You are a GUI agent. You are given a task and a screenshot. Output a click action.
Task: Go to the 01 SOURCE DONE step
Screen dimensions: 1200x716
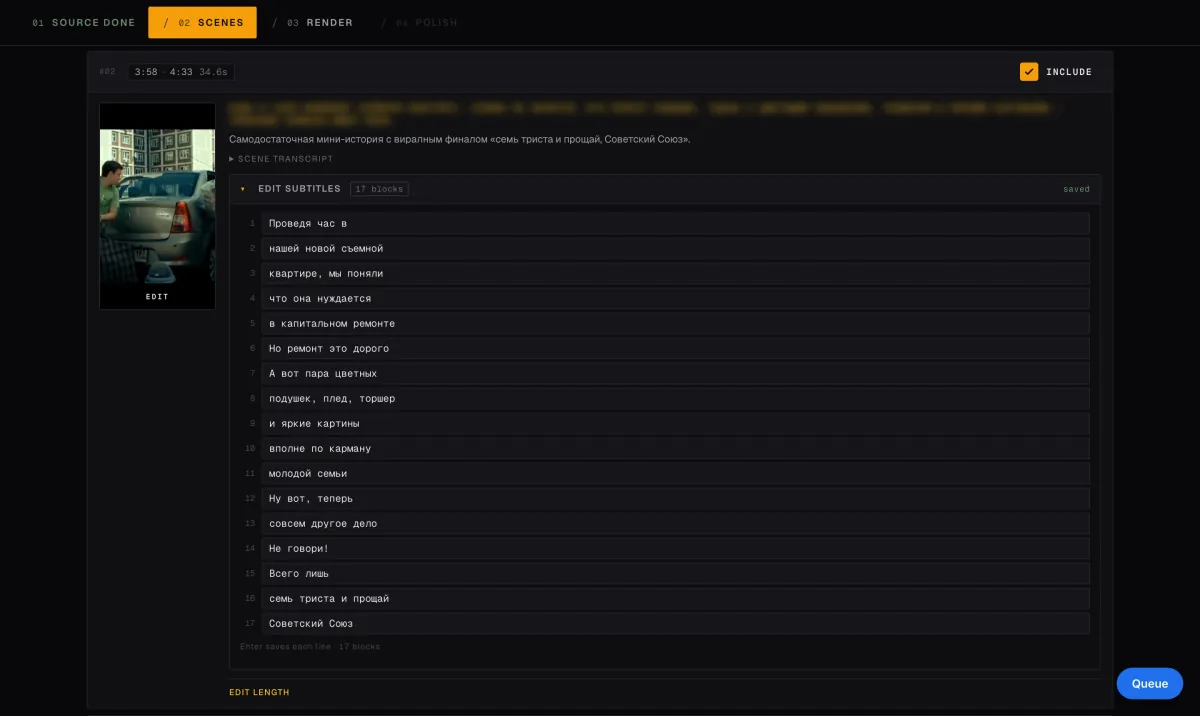click(x=84, y=23)
